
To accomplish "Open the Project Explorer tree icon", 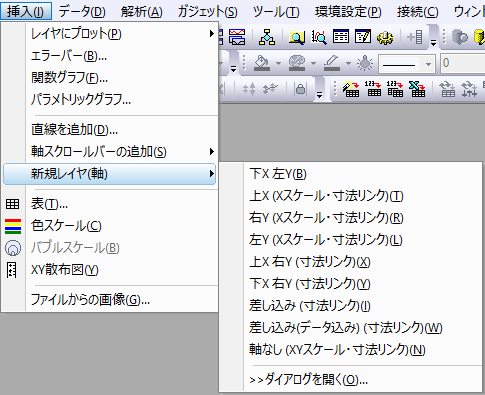I will pos(267,37).
